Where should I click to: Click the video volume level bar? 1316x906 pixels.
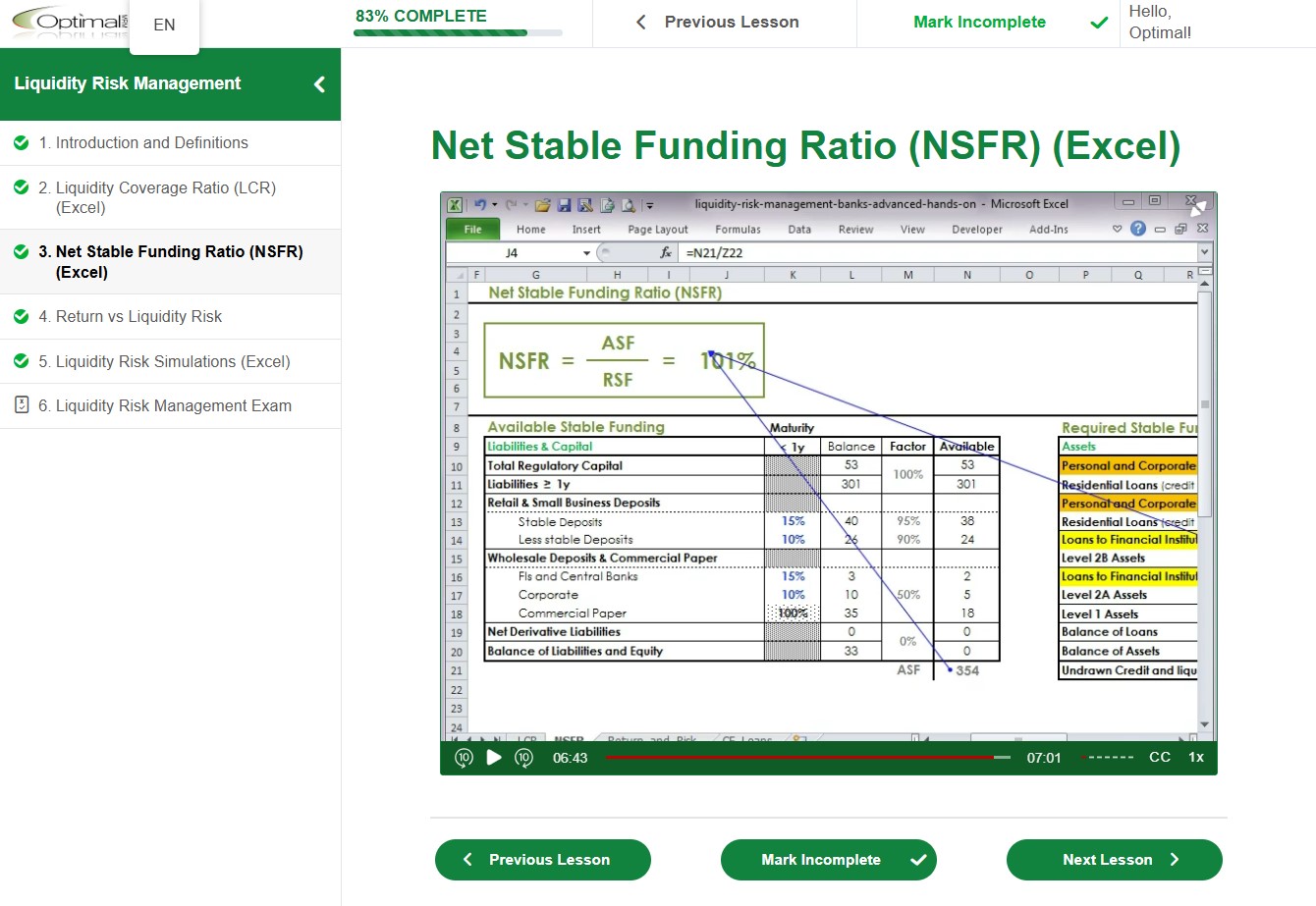1108,758
